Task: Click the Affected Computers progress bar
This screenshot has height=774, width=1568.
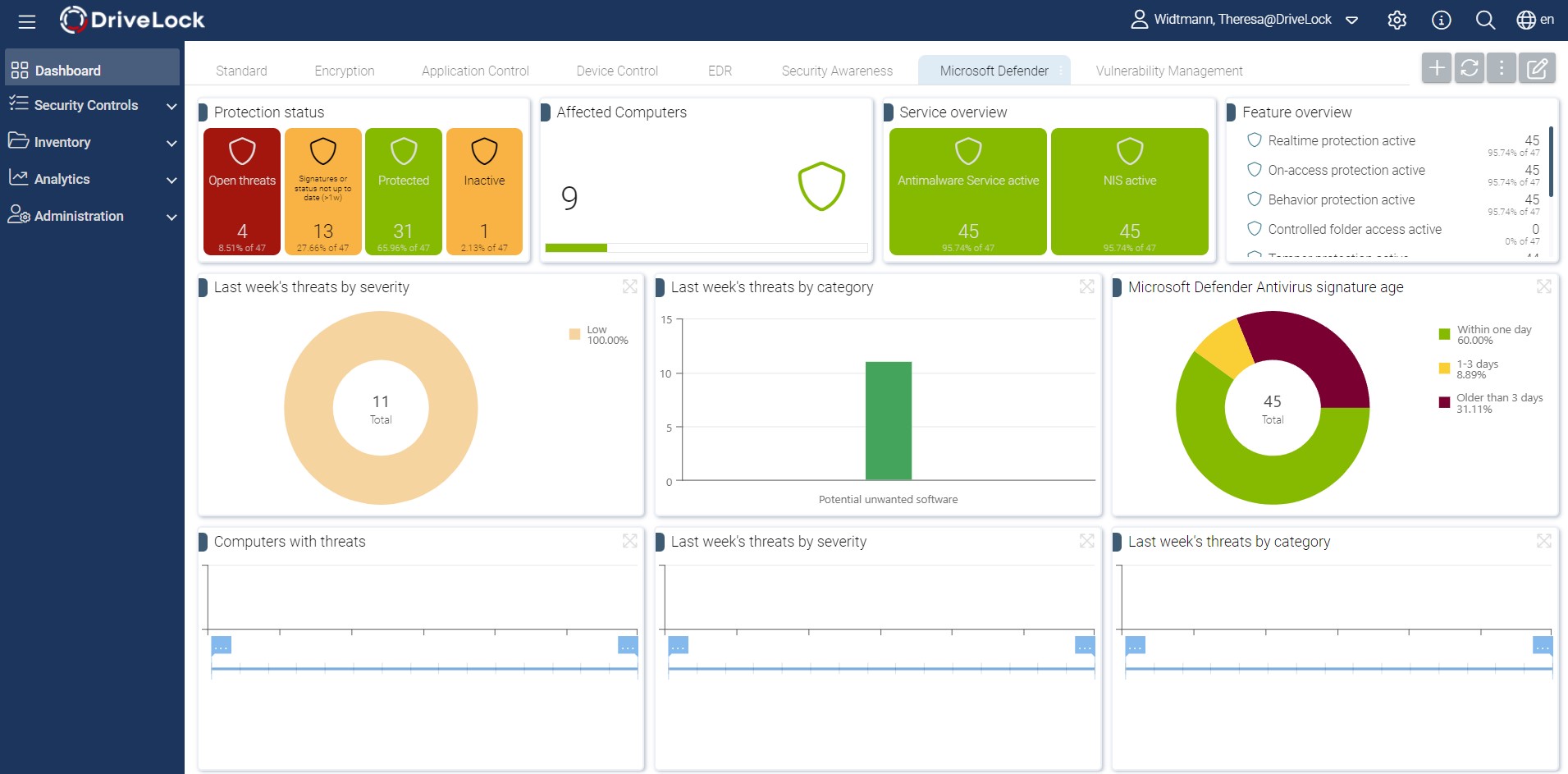Action: (706, 247)
